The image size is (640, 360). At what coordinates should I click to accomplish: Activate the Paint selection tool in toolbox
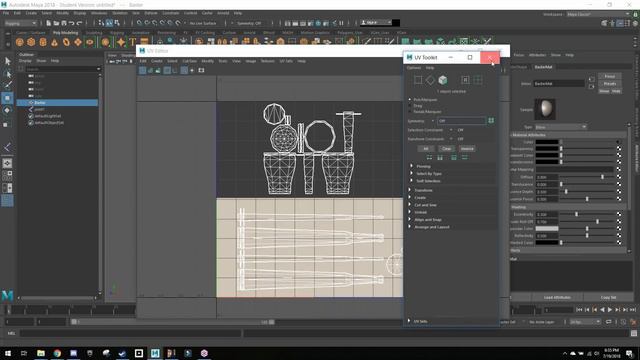click(7, 85)
